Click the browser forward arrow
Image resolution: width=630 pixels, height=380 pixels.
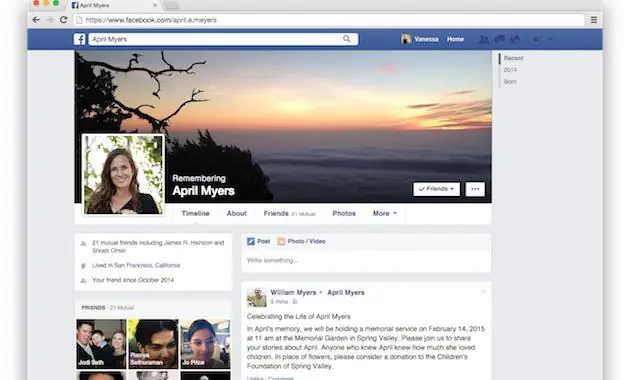tap(50, 20)
